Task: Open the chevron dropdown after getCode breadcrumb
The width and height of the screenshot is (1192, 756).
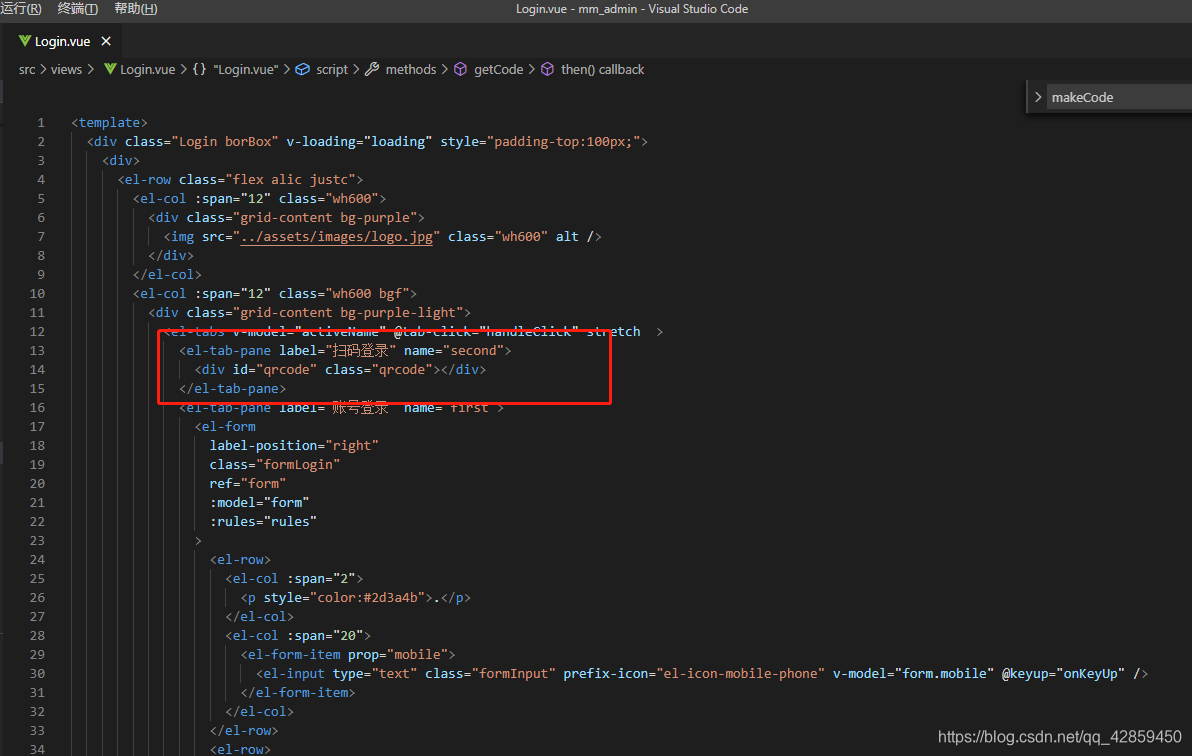Action: coord(531,69)
